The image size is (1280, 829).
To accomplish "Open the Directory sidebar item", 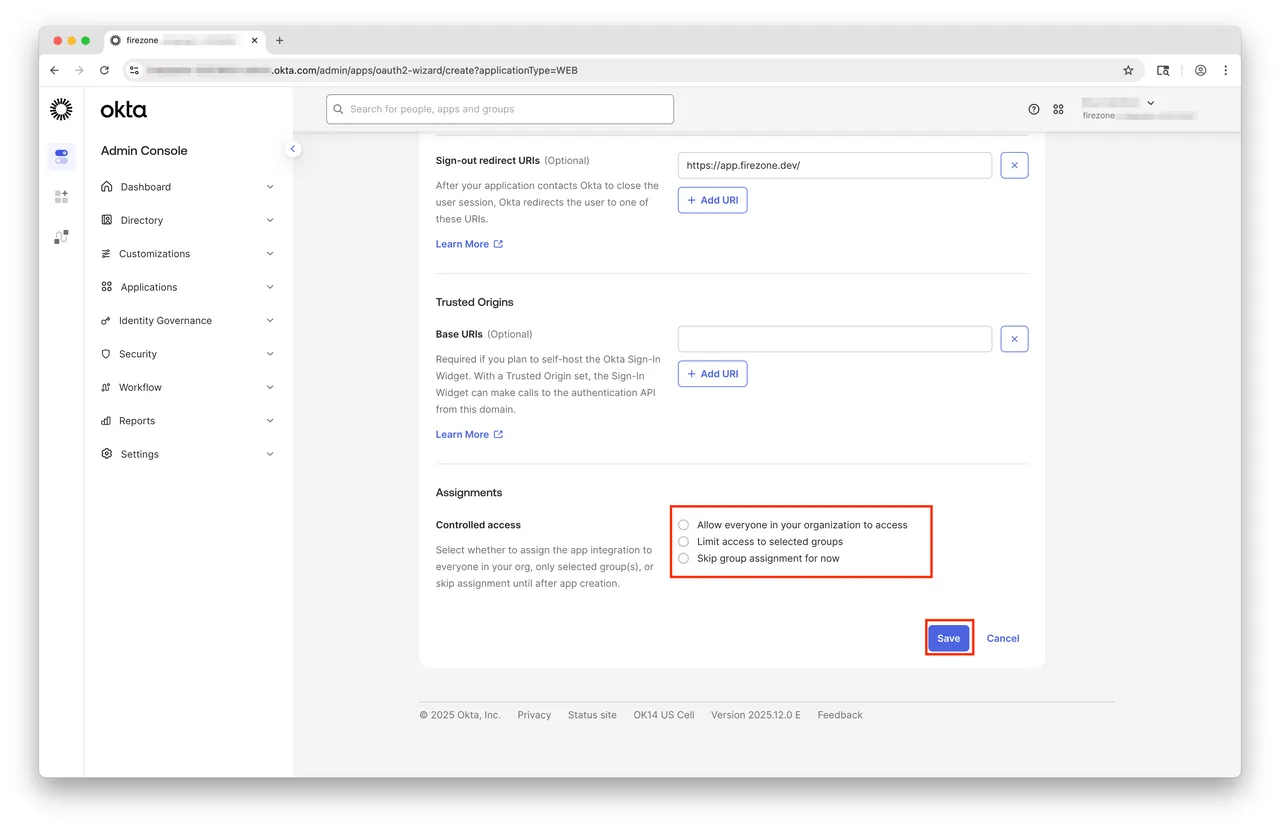I will point(188,220).
